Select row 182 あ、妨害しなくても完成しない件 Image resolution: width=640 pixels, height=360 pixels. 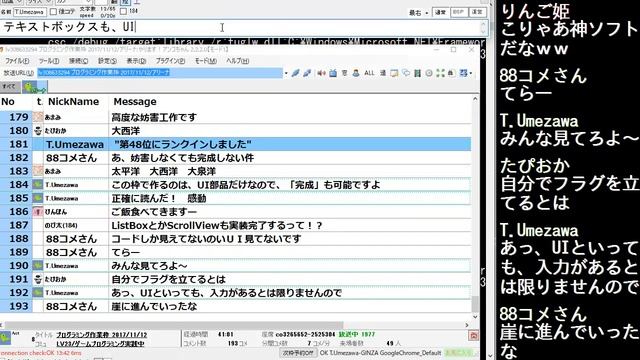236,158
